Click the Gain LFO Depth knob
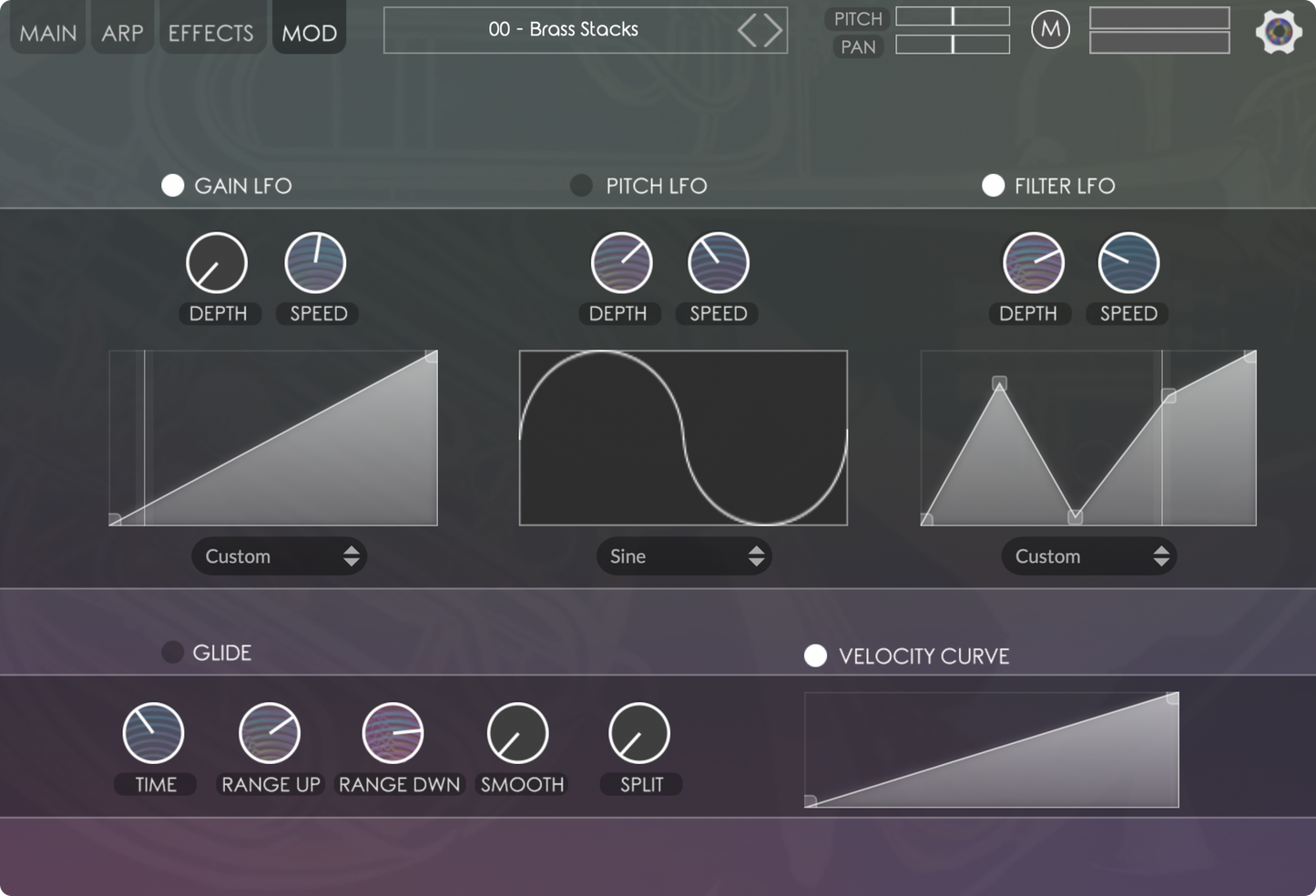 pos(217,263)
